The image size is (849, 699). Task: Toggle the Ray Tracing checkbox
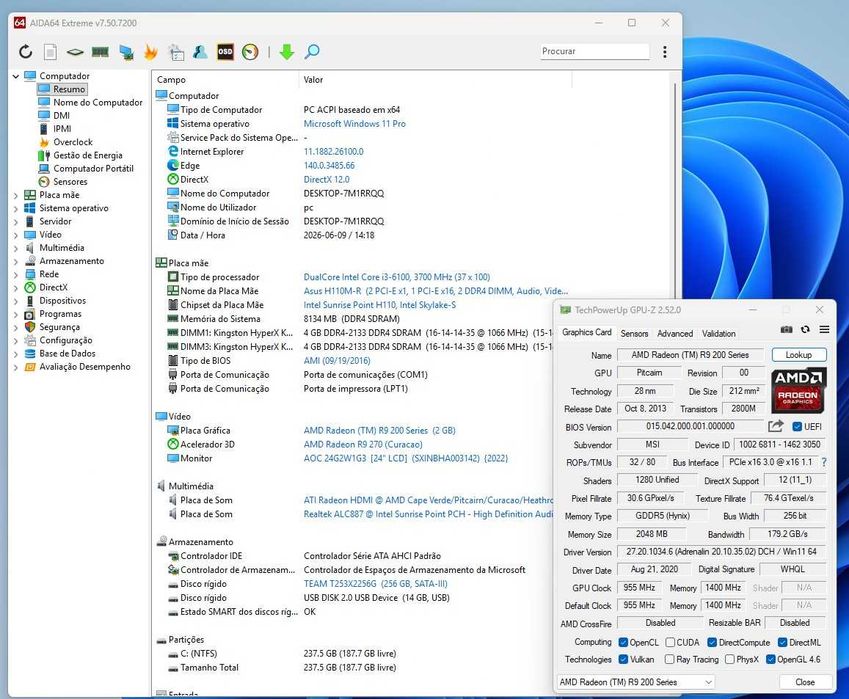pos(669,659)
